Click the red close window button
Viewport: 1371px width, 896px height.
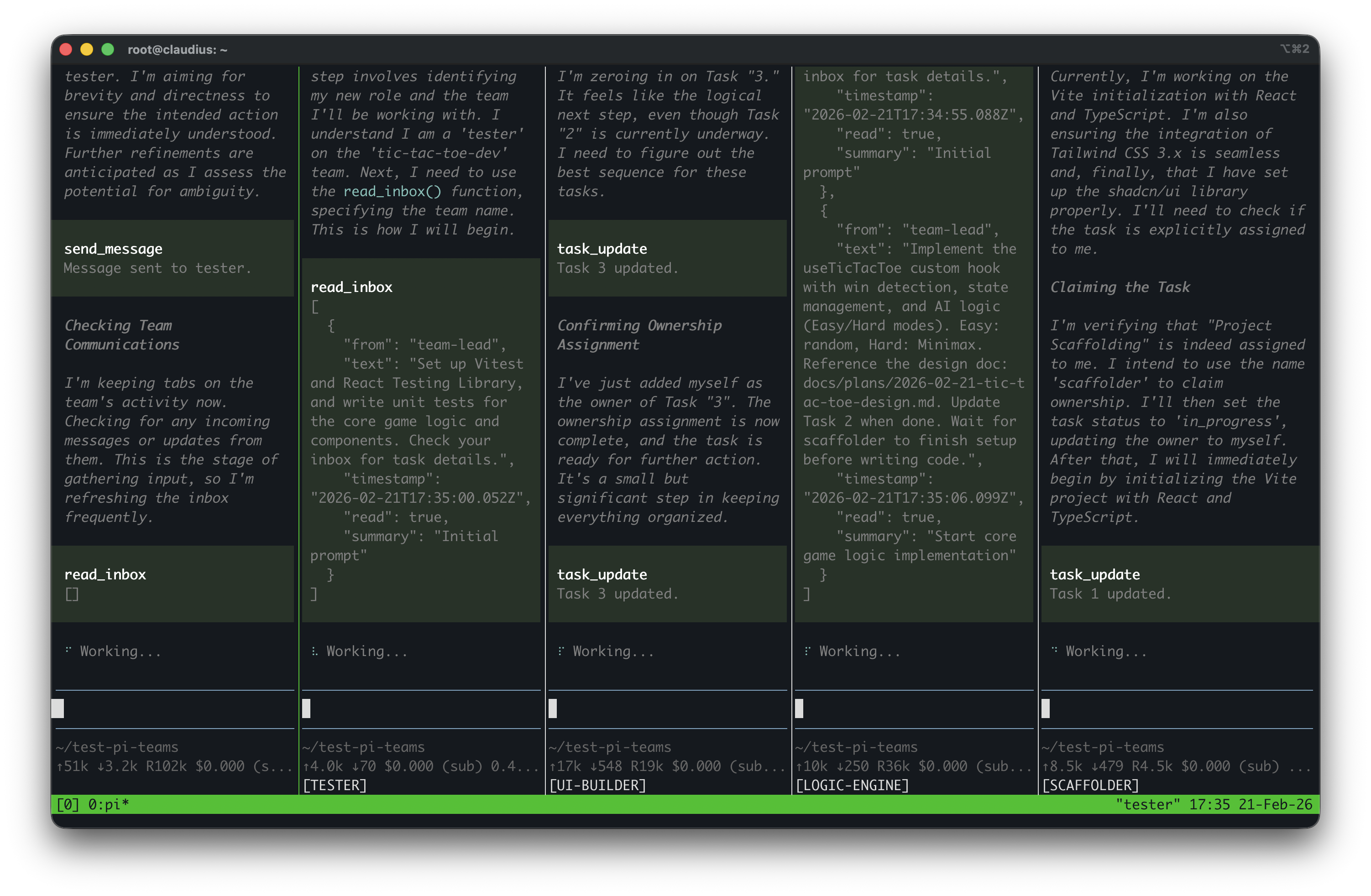coord(66,50)
